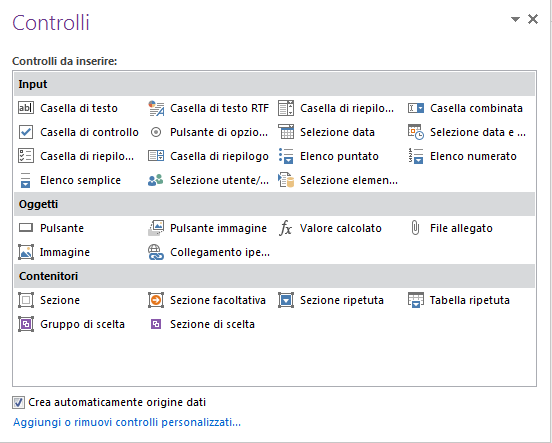Toggle Crea automaticamente origine dati checkbox
The height and width of the screenshot is (443, 552).
point(18,402)
